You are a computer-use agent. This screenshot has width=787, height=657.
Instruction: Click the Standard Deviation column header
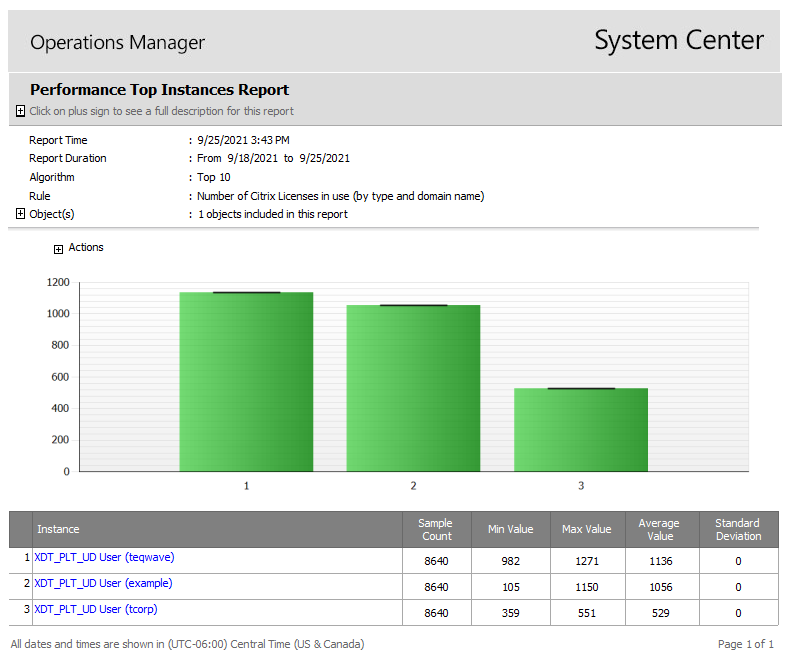pos(739,530)
